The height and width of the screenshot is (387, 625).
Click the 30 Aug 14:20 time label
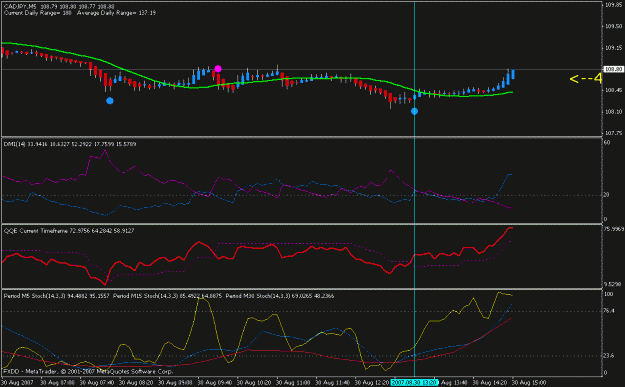click(489, 383)
